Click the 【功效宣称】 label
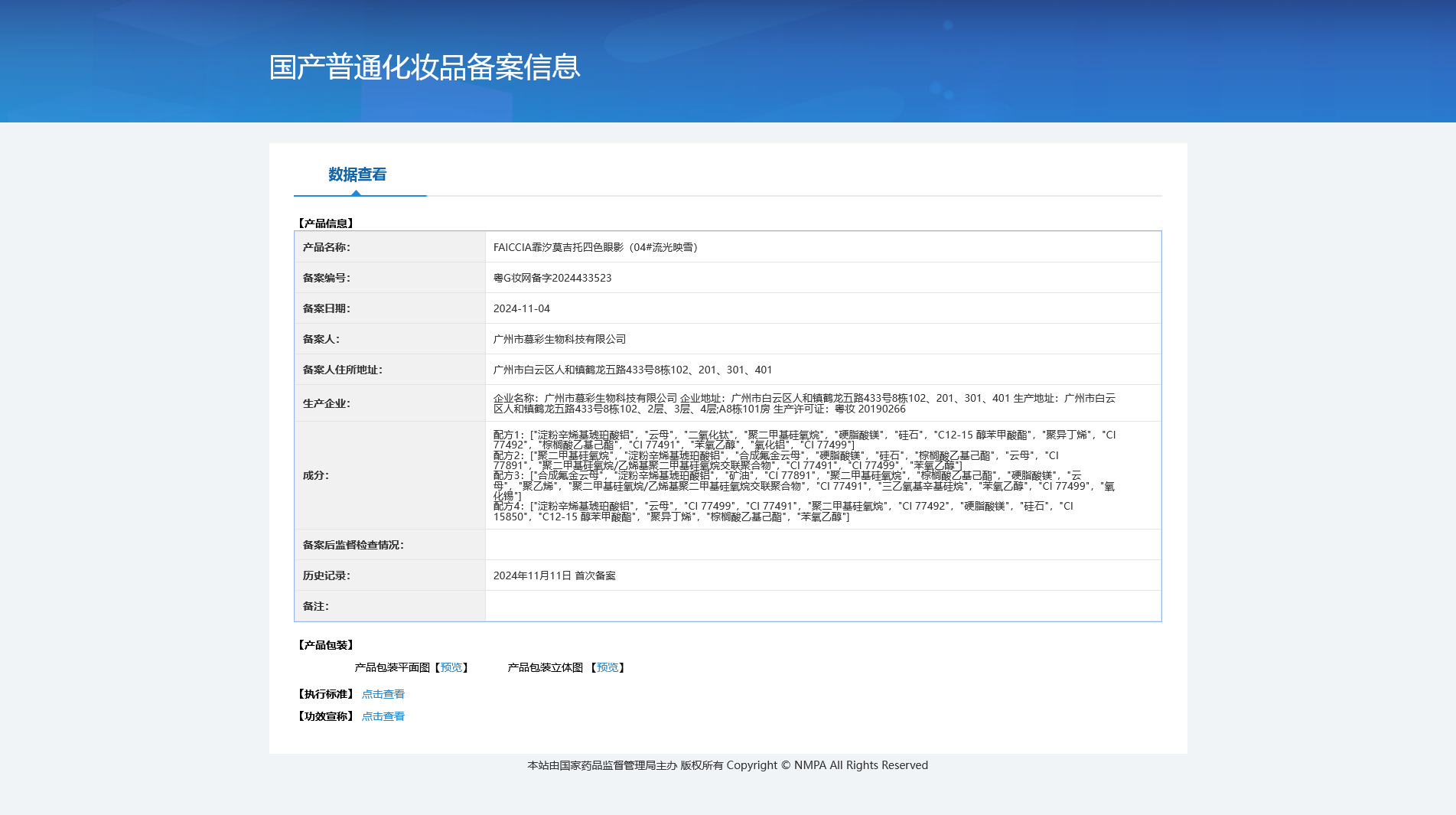Screen dimensions: 1456x815 [325, 716]
